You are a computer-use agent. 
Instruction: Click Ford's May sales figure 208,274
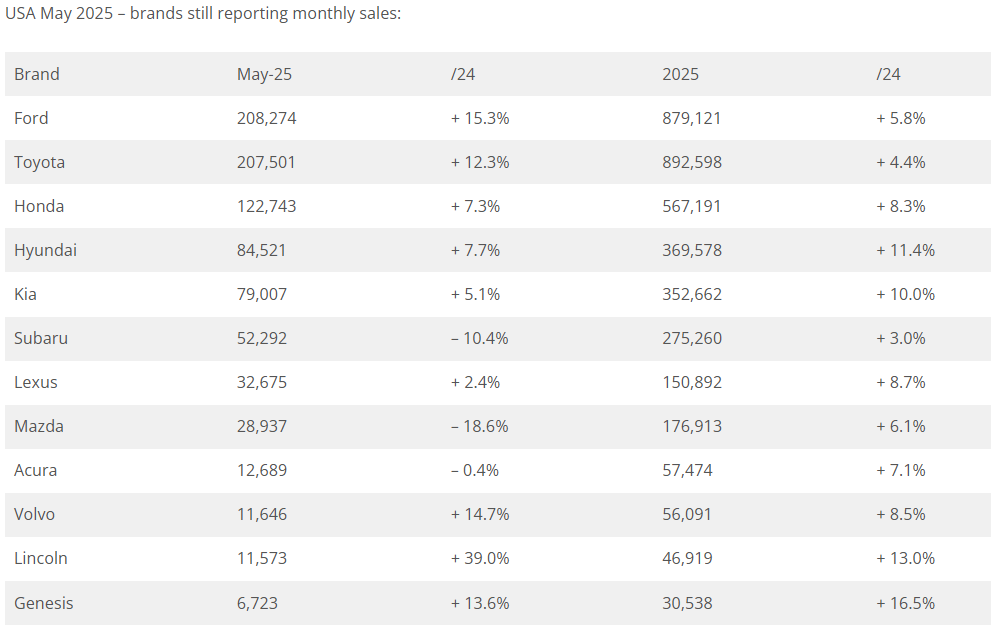[266, 118]
